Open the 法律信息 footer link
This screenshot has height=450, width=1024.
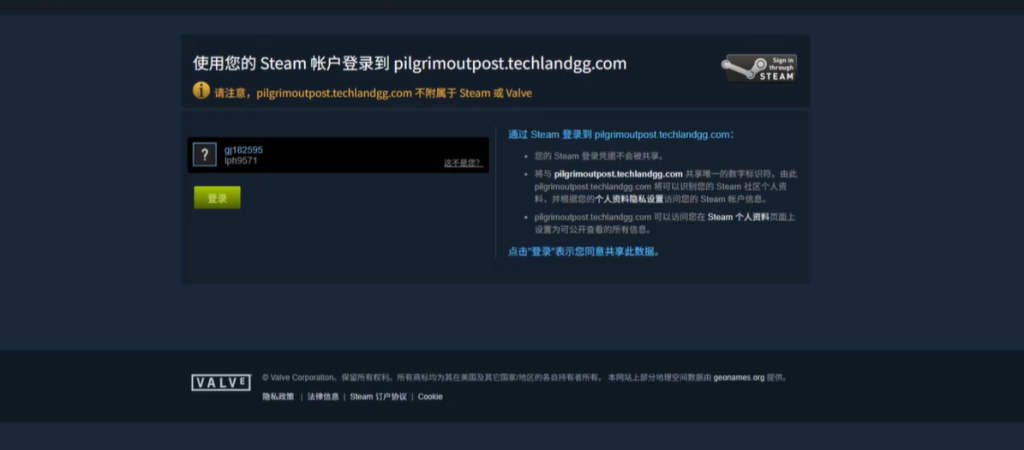[x=323, y=396]
